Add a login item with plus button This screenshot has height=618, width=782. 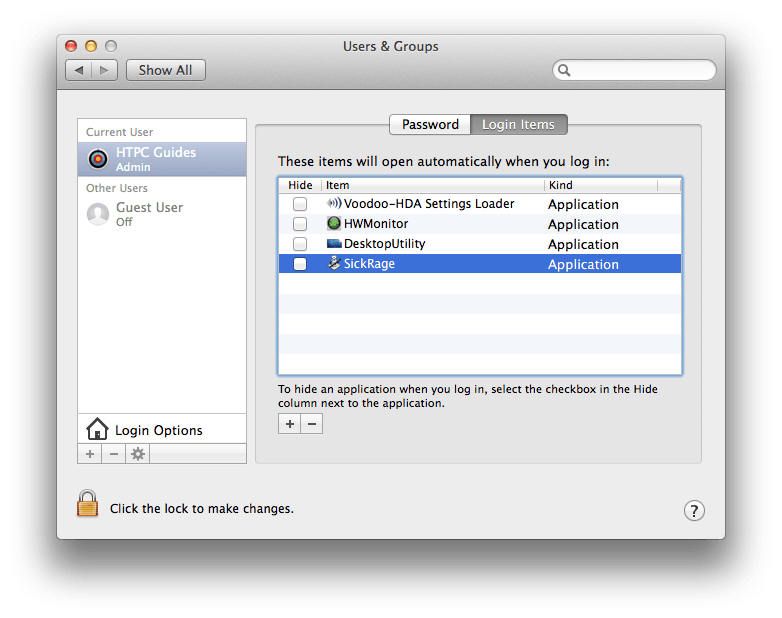coord(289,424)
